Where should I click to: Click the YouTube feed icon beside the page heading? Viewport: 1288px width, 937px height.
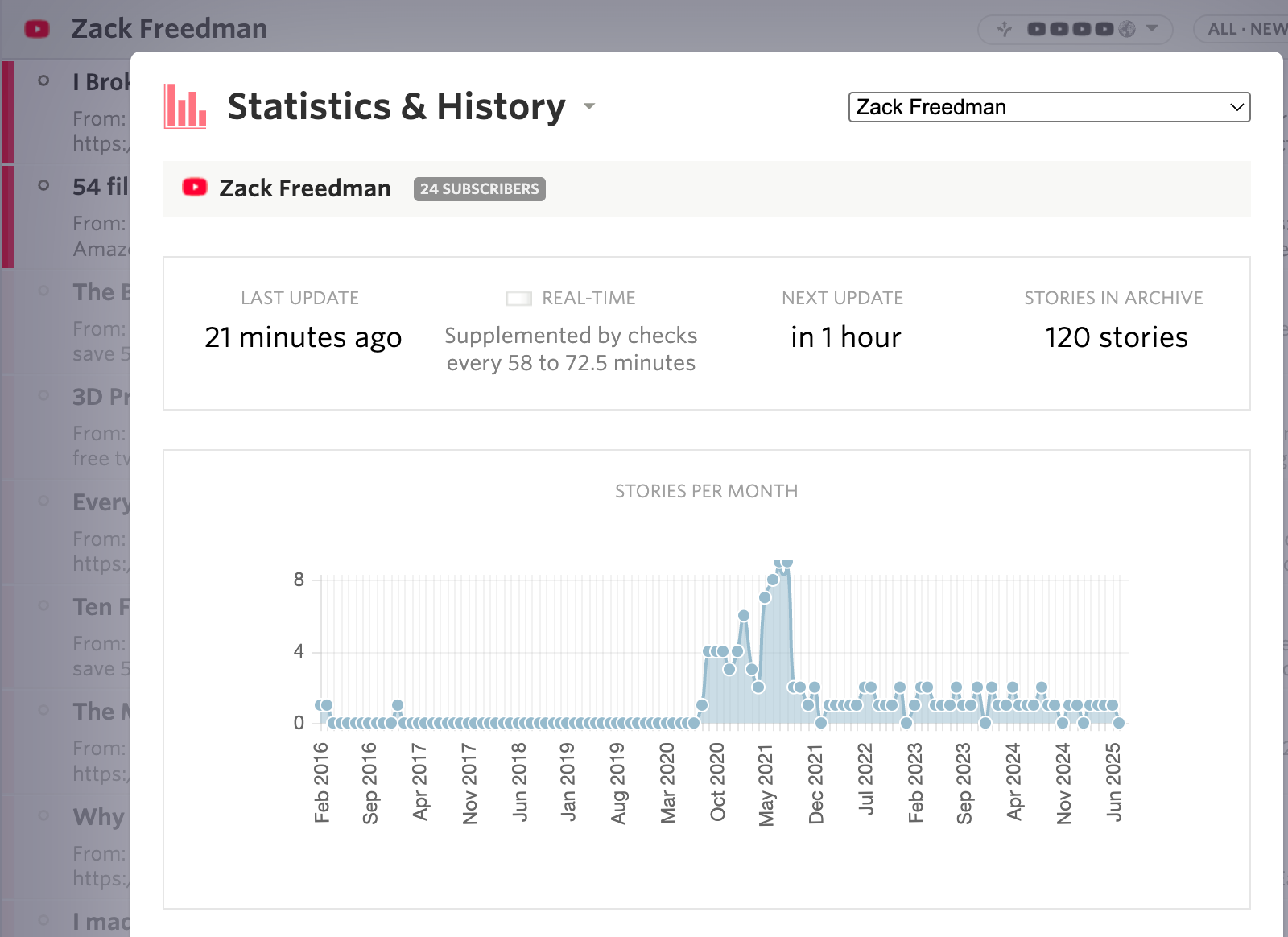(x=37, y=29)
